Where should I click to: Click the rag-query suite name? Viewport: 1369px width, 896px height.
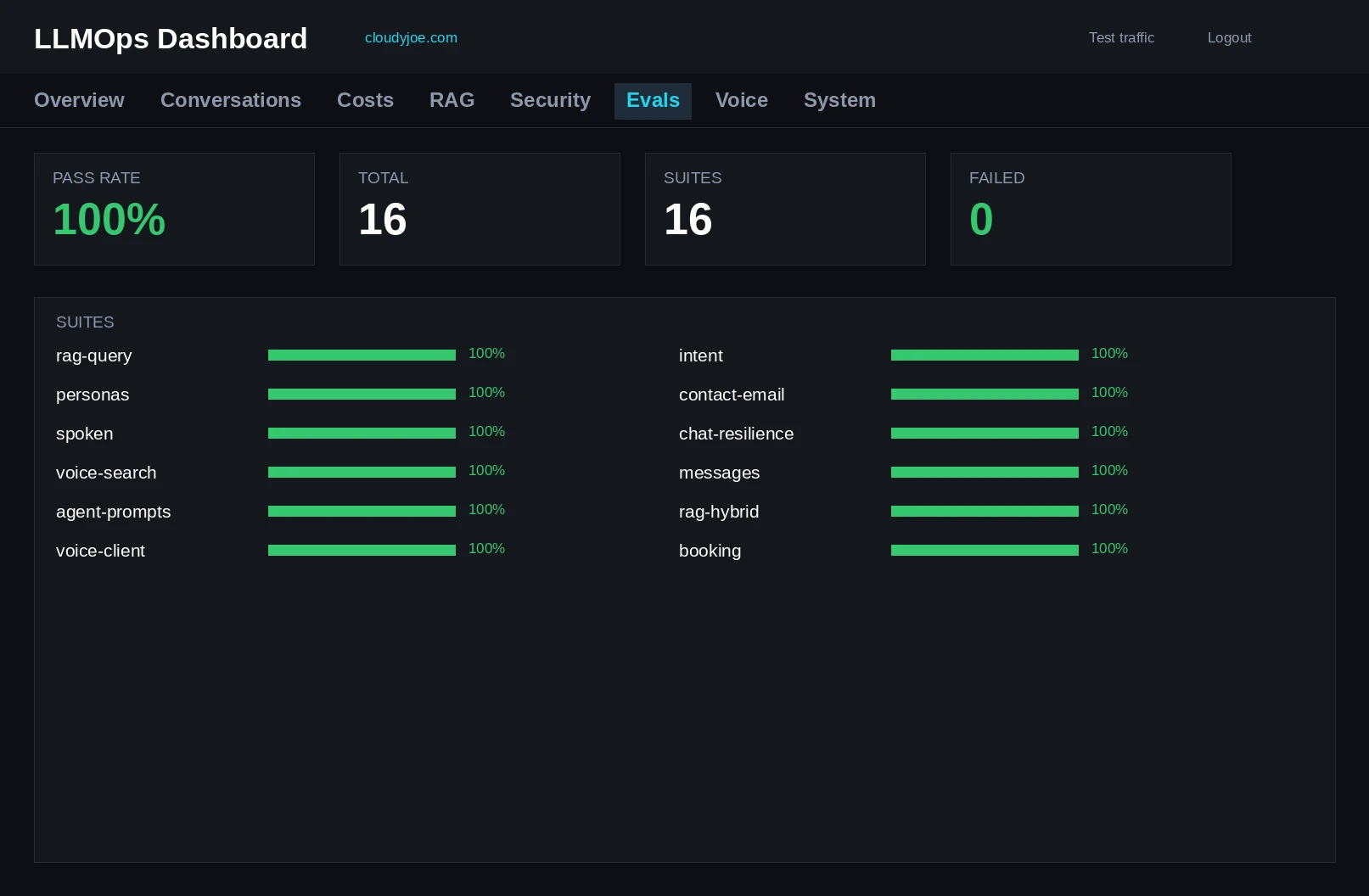pyautogui.click(x=94, y=356)
